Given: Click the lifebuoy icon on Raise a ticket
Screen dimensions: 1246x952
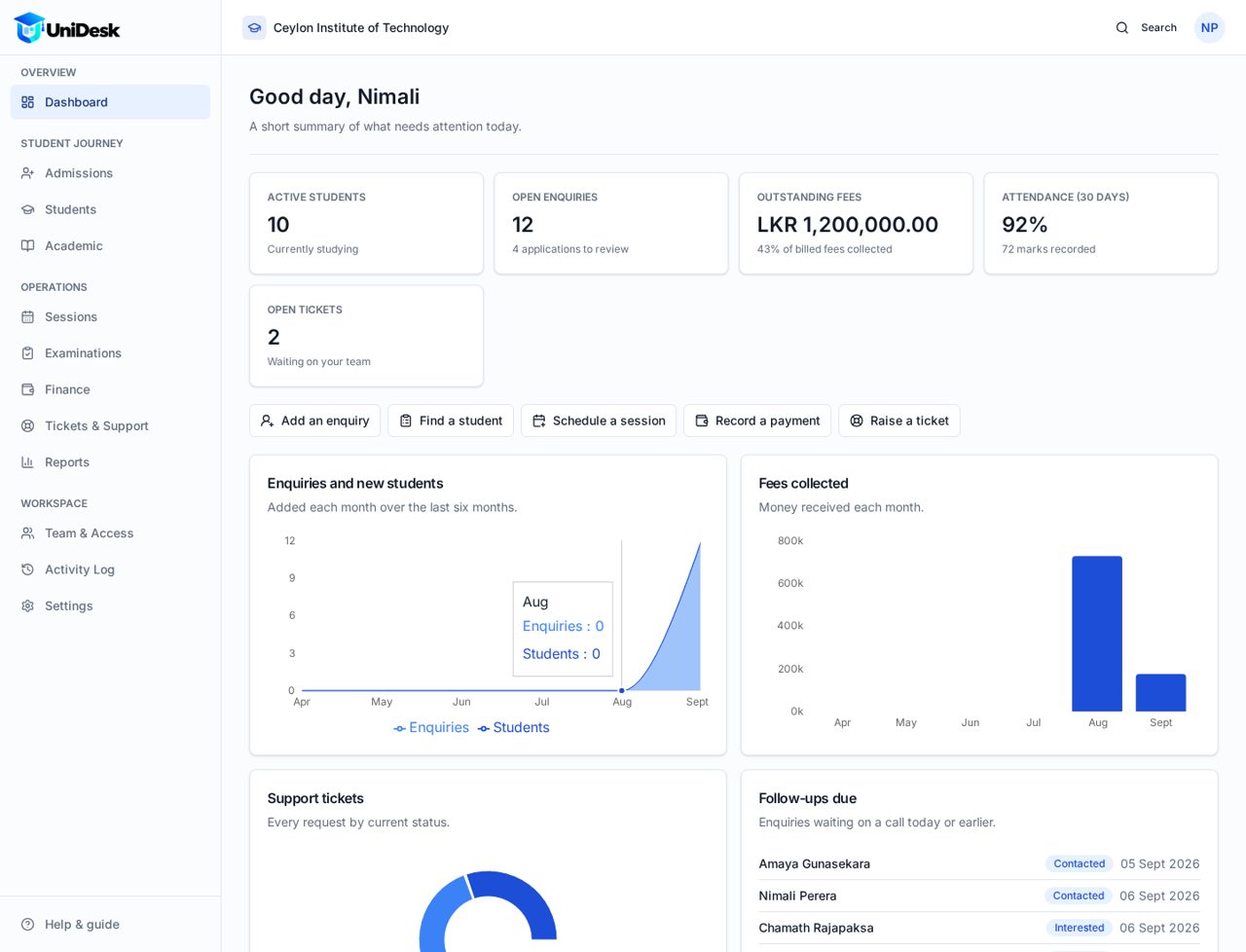Looking at the screenshot, I should (856, 421).
